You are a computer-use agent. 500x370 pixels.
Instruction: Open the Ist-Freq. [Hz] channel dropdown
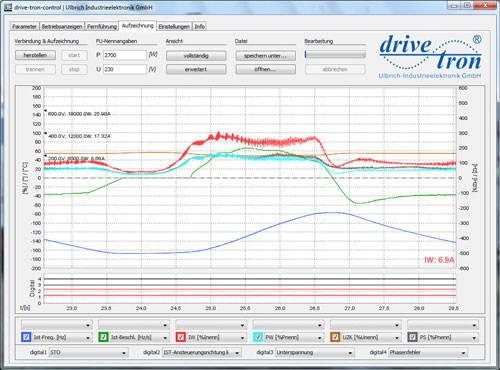[62, 337]
